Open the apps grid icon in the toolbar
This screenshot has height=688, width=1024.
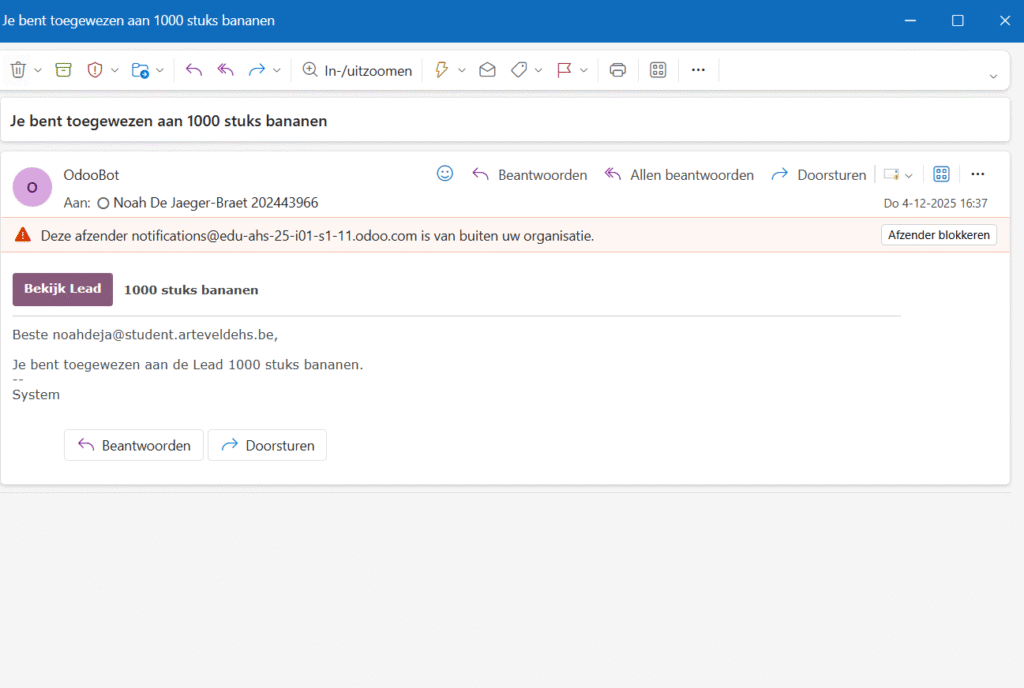pos(658,70)
